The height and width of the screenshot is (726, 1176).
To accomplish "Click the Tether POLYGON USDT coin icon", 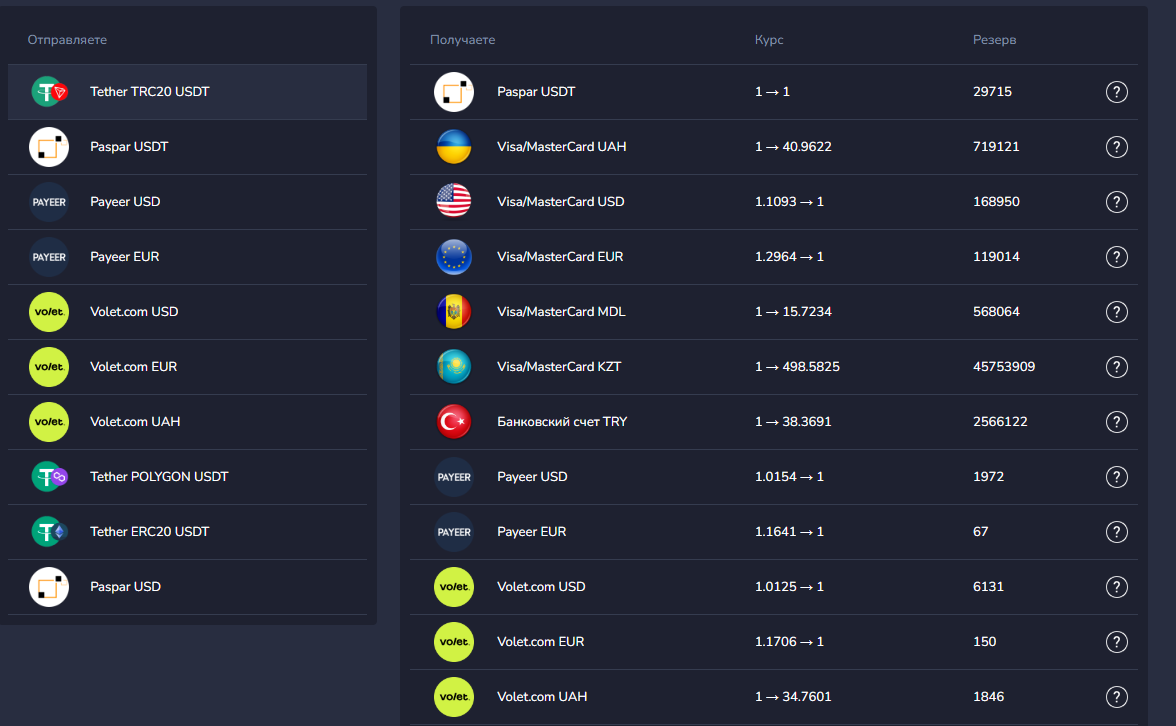I will [50, 477].
